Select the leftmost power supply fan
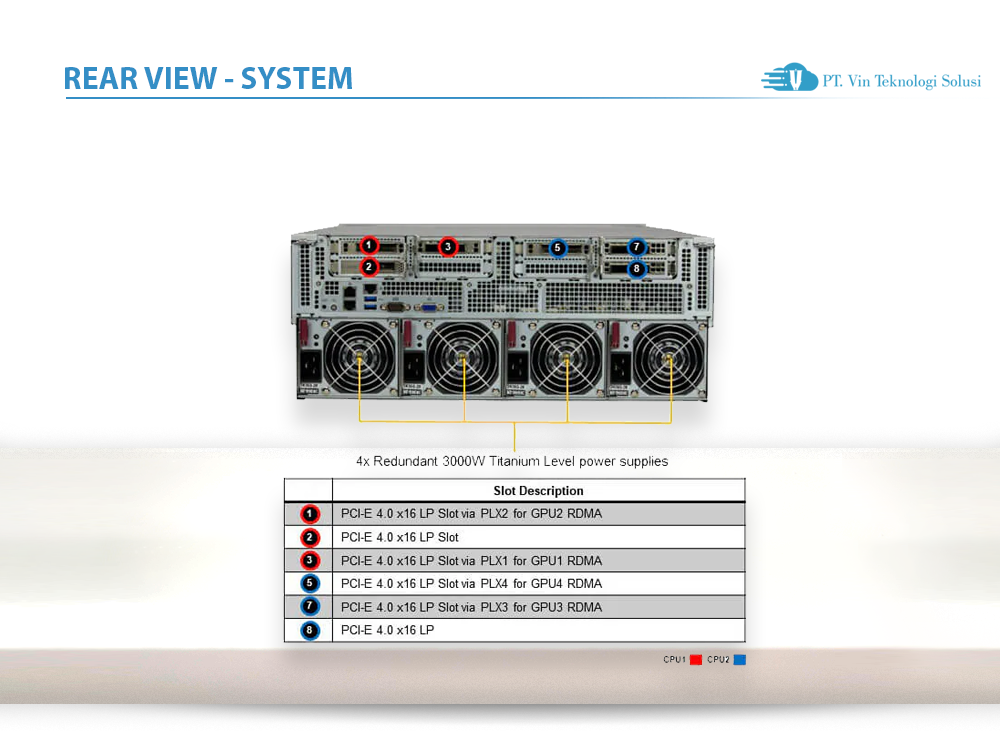The height and width of the screenshot is (750, 1000). click(x=357, y=357)
